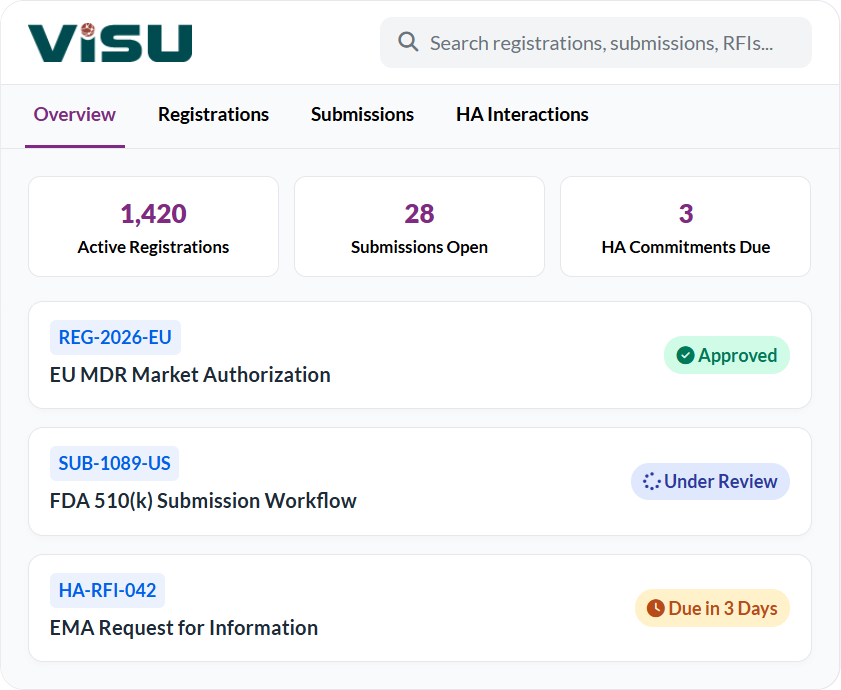
Task: Click the 3 commitments count
Action: (685, 214)
